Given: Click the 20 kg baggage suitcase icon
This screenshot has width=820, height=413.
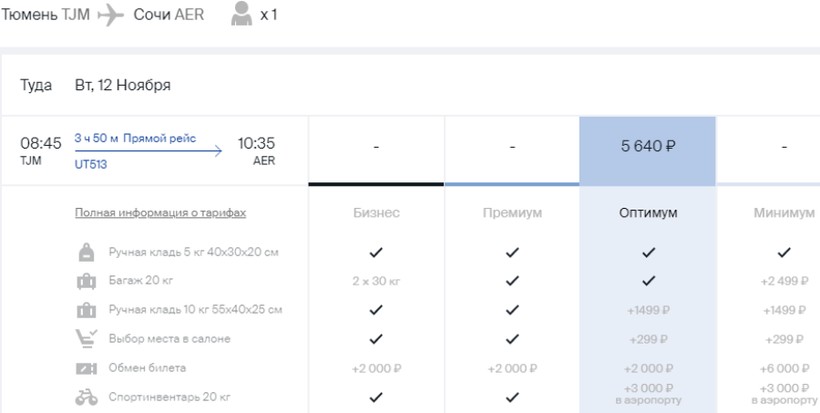Looking at the screenshot, I should (x=87, y=281).
